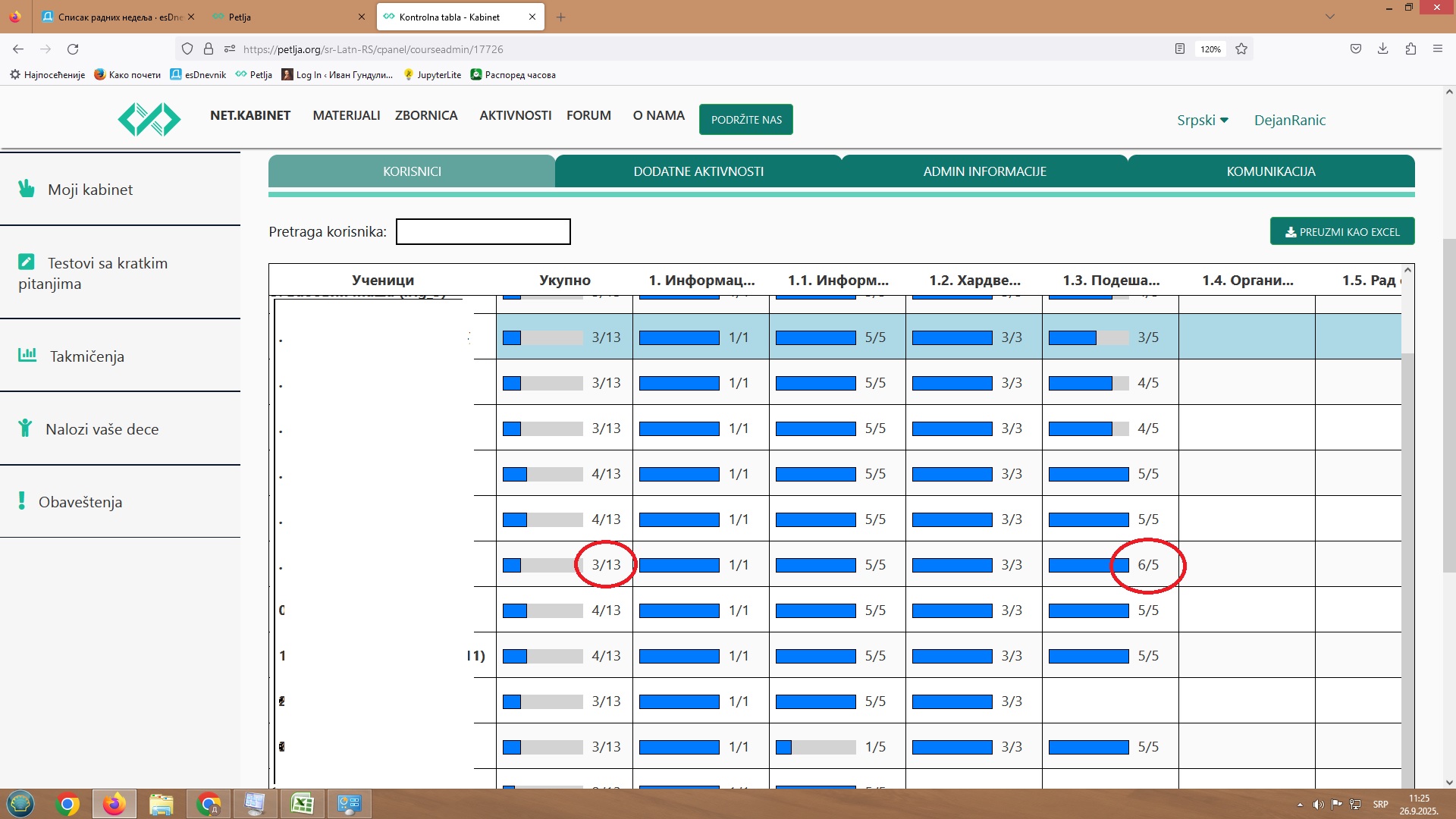The width and height of the screenshot is (1456, 819).
Task: Open Firefox application menu
Action: pyautogui.click(x=1437, y=49)
